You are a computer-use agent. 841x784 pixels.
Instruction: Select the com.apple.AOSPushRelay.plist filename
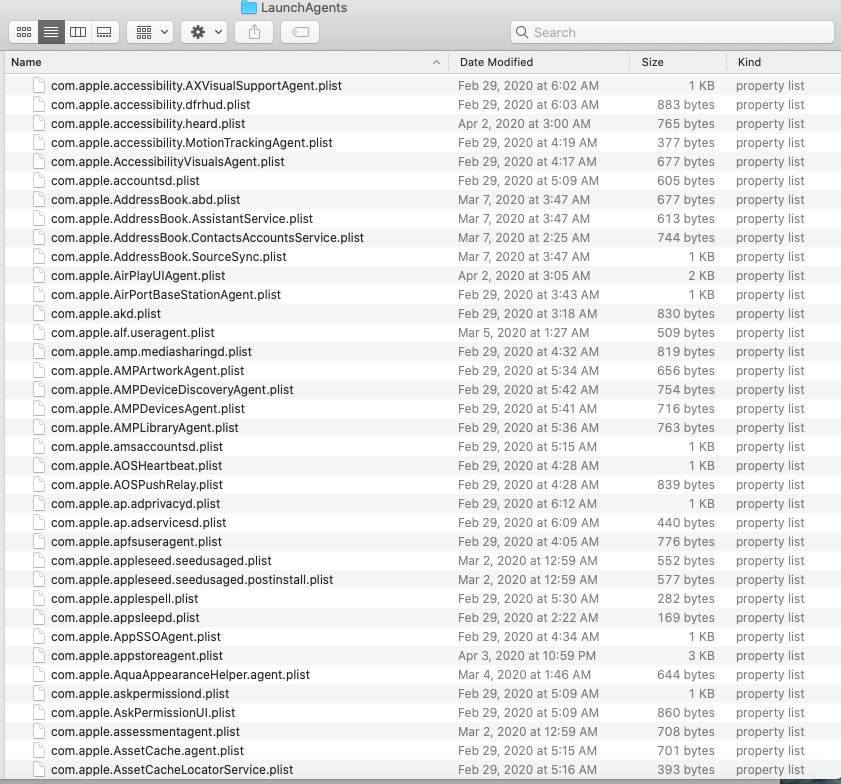coord(137,485)
